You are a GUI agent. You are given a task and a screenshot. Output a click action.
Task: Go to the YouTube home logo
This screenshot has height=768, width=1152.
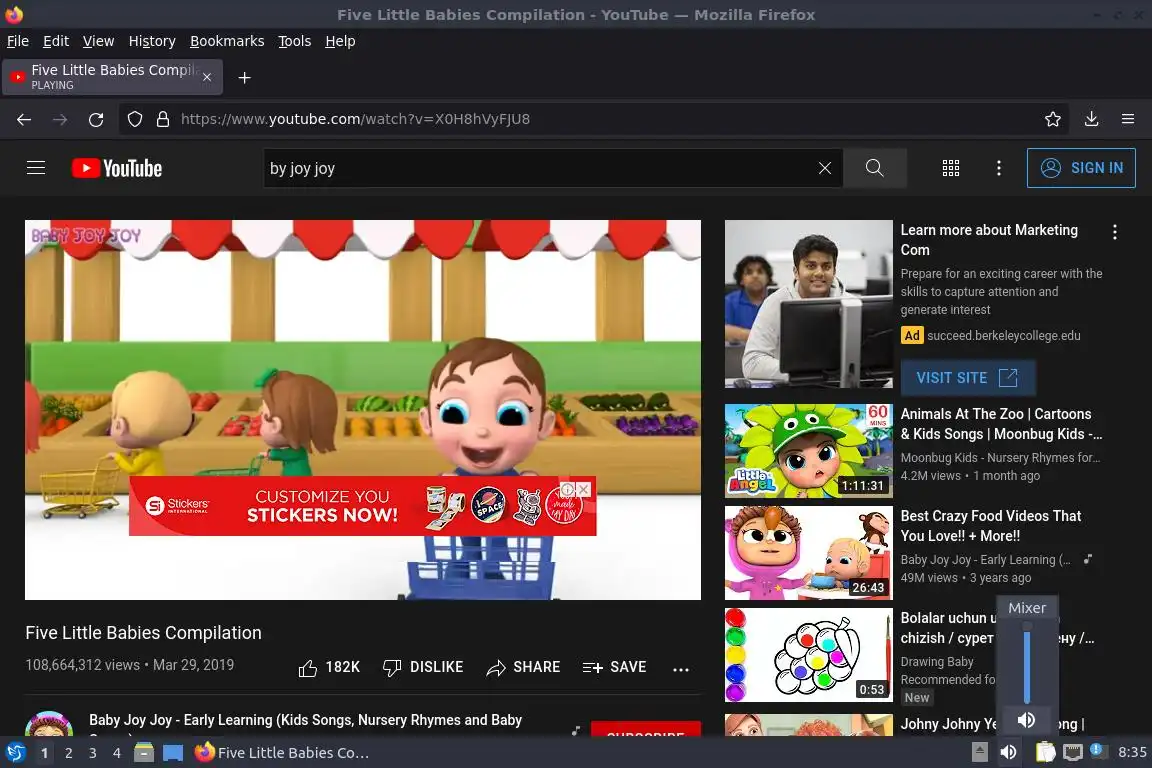click(x=117, y=168)
